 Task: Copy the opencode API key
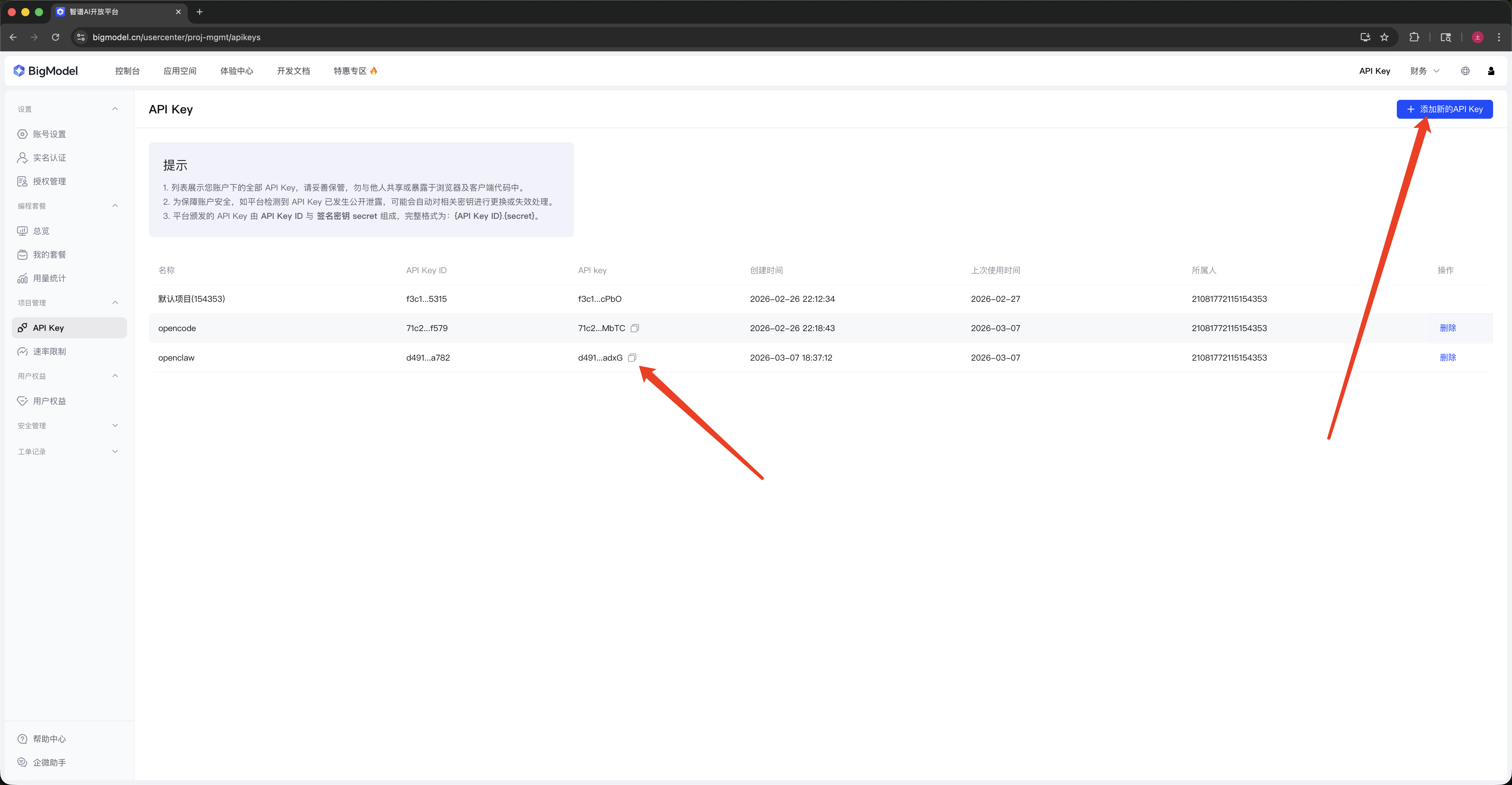pos(635,328)
